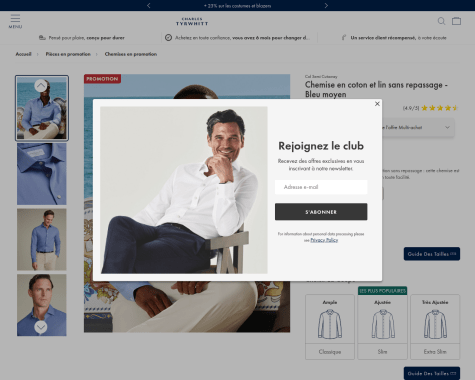The width and height of the screenshot is (475, 380).
Task: Click 'Achetez en toute confiance' text
Action: click(x=203, y=38)
